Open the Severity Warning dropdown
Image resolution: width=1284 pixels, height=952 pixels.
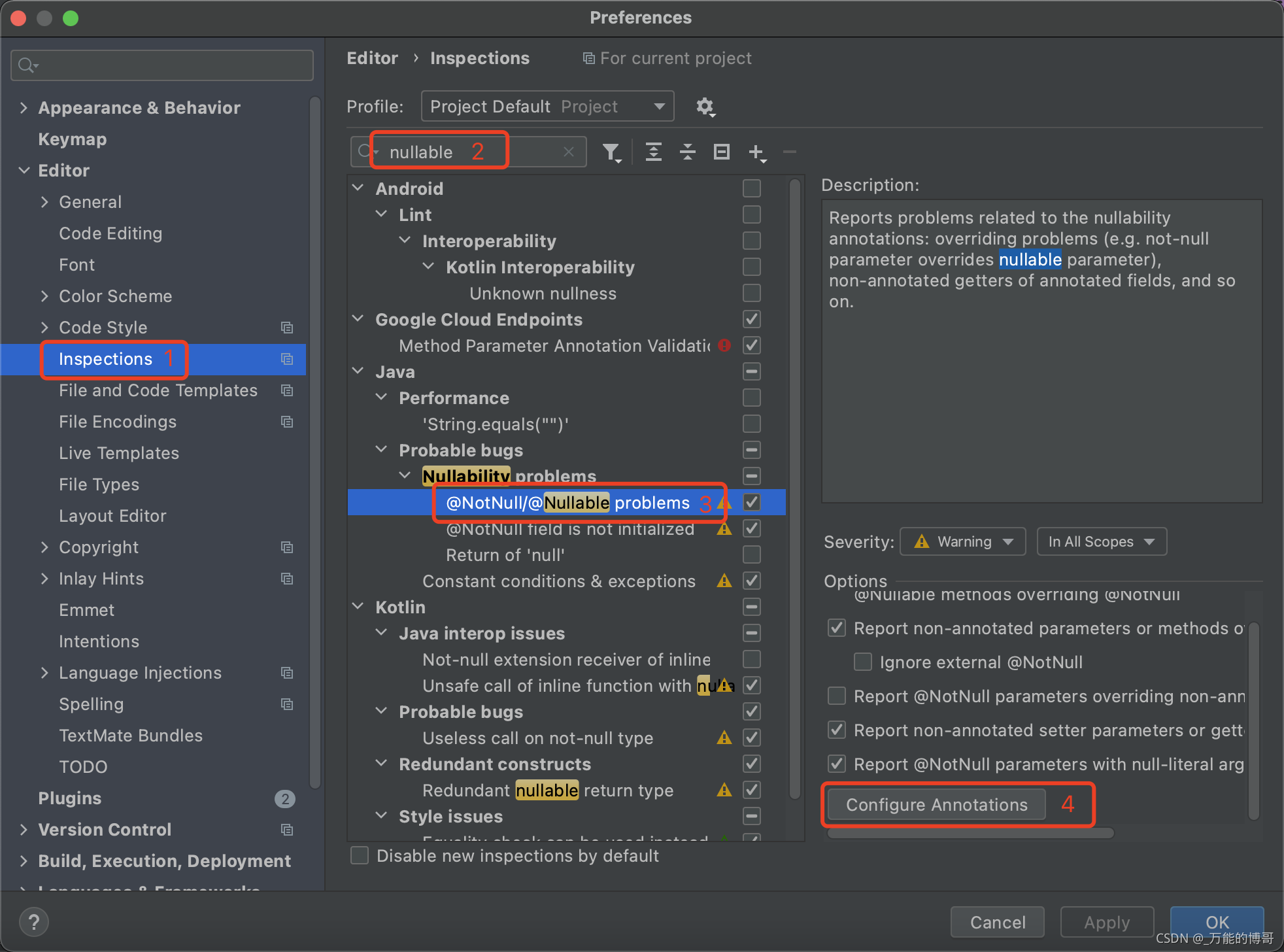point(962,541)
